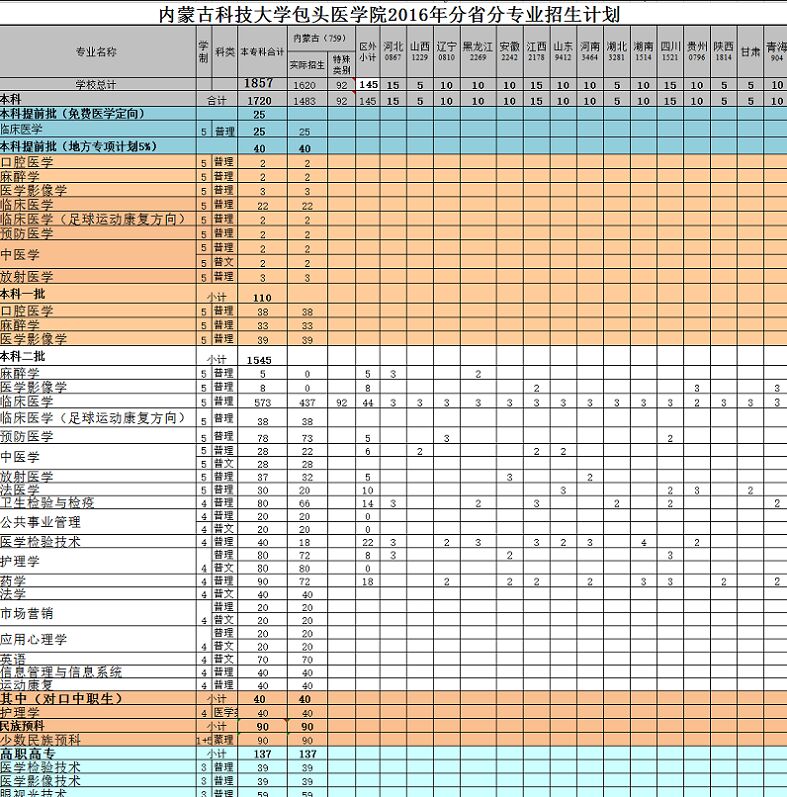Select the title cell 内蒙古科技大学包头医学院2016年分省分专业招生计划
Screen dimensions: 787x797
[389, 15]
